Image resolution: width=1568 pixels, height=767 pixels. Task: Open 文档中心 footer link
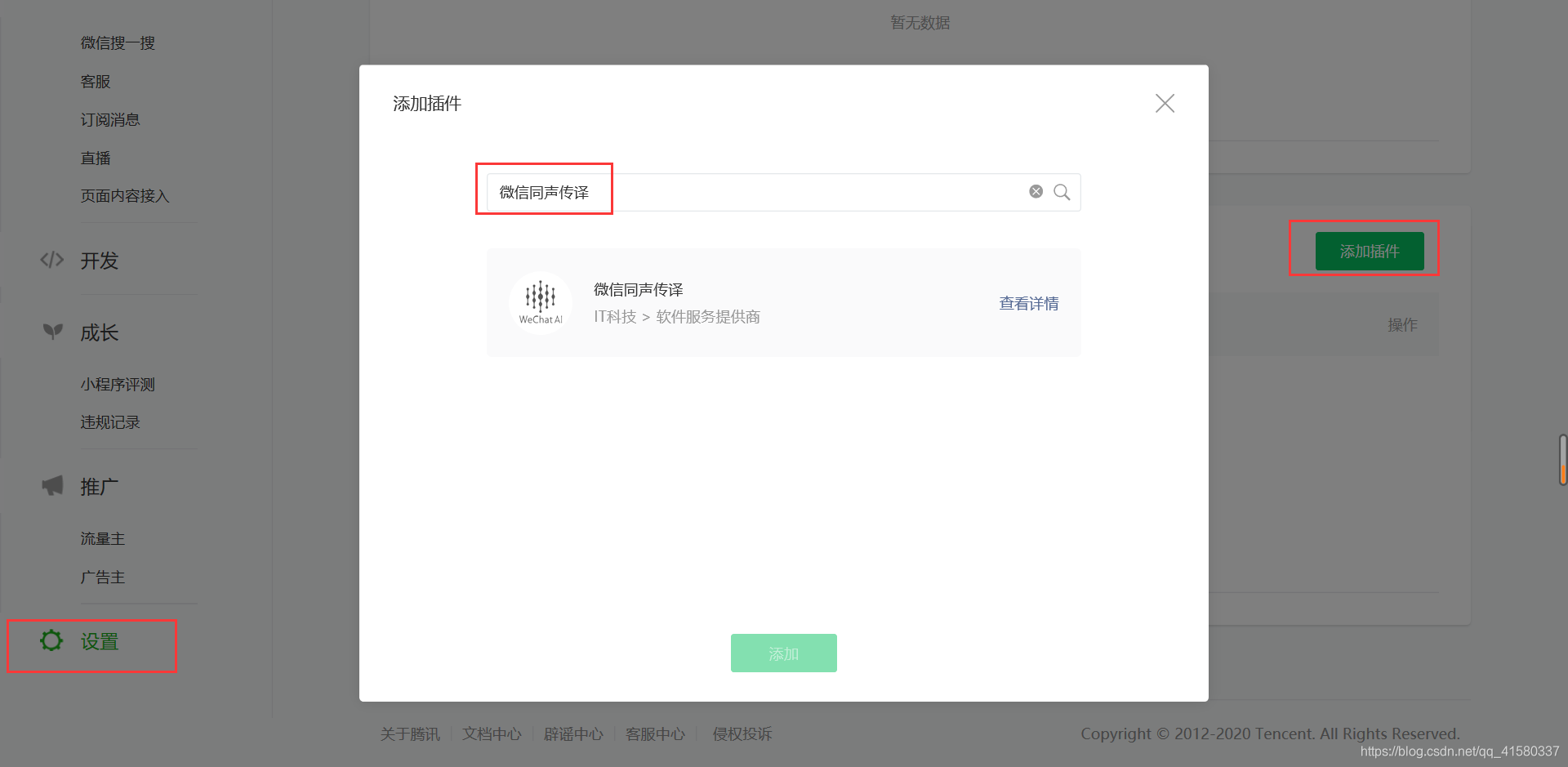coord(492,734)
